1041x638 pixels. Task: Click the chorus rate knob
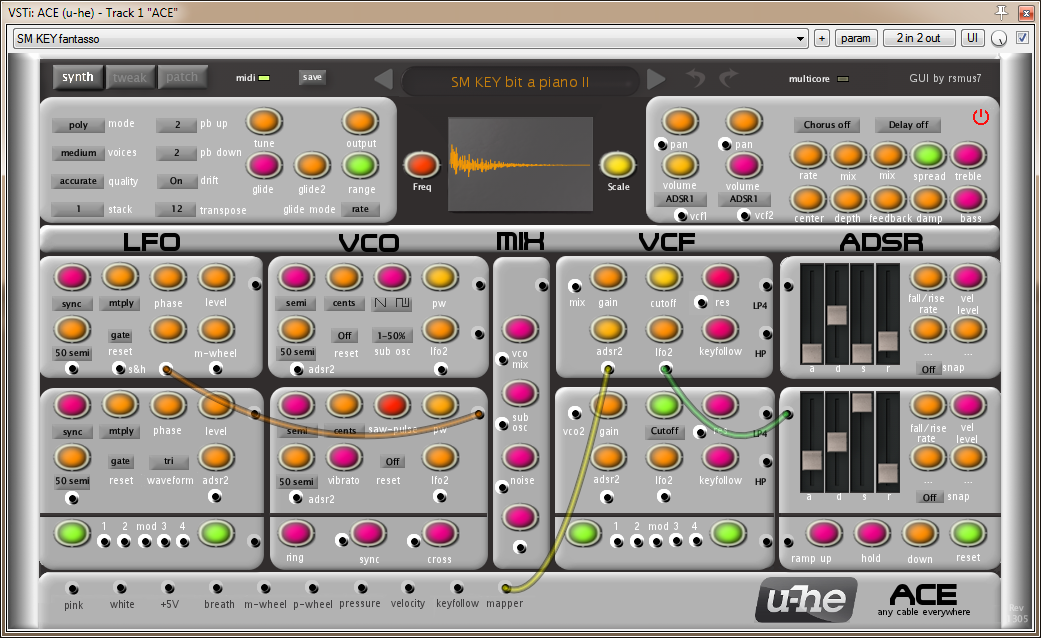808,156
